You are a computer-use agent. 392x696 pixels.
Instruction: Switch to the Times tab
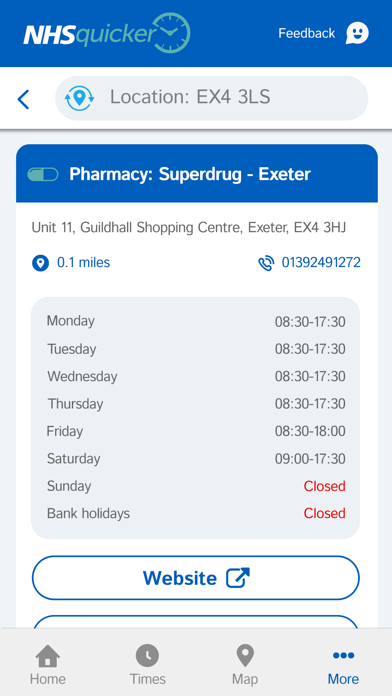pyautogui.click(x=147, y=665)
